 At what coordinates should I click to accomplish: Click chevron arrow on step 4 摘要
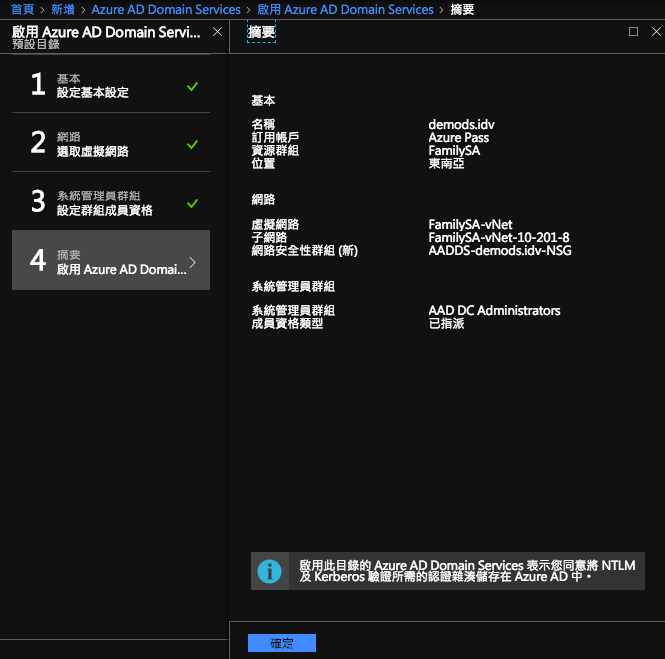click(x=193, y=262)
